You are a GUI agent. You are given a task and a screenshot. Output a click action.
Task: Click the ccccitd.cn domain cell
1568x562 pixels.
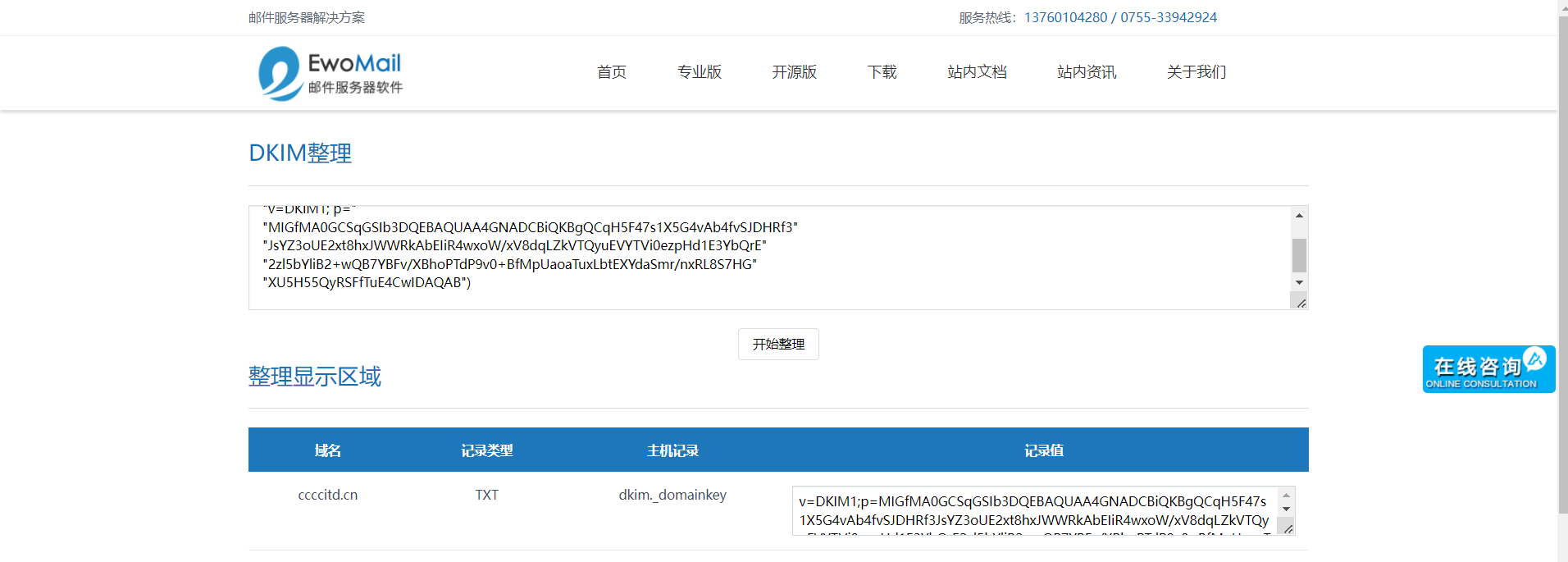pos(328,495)
